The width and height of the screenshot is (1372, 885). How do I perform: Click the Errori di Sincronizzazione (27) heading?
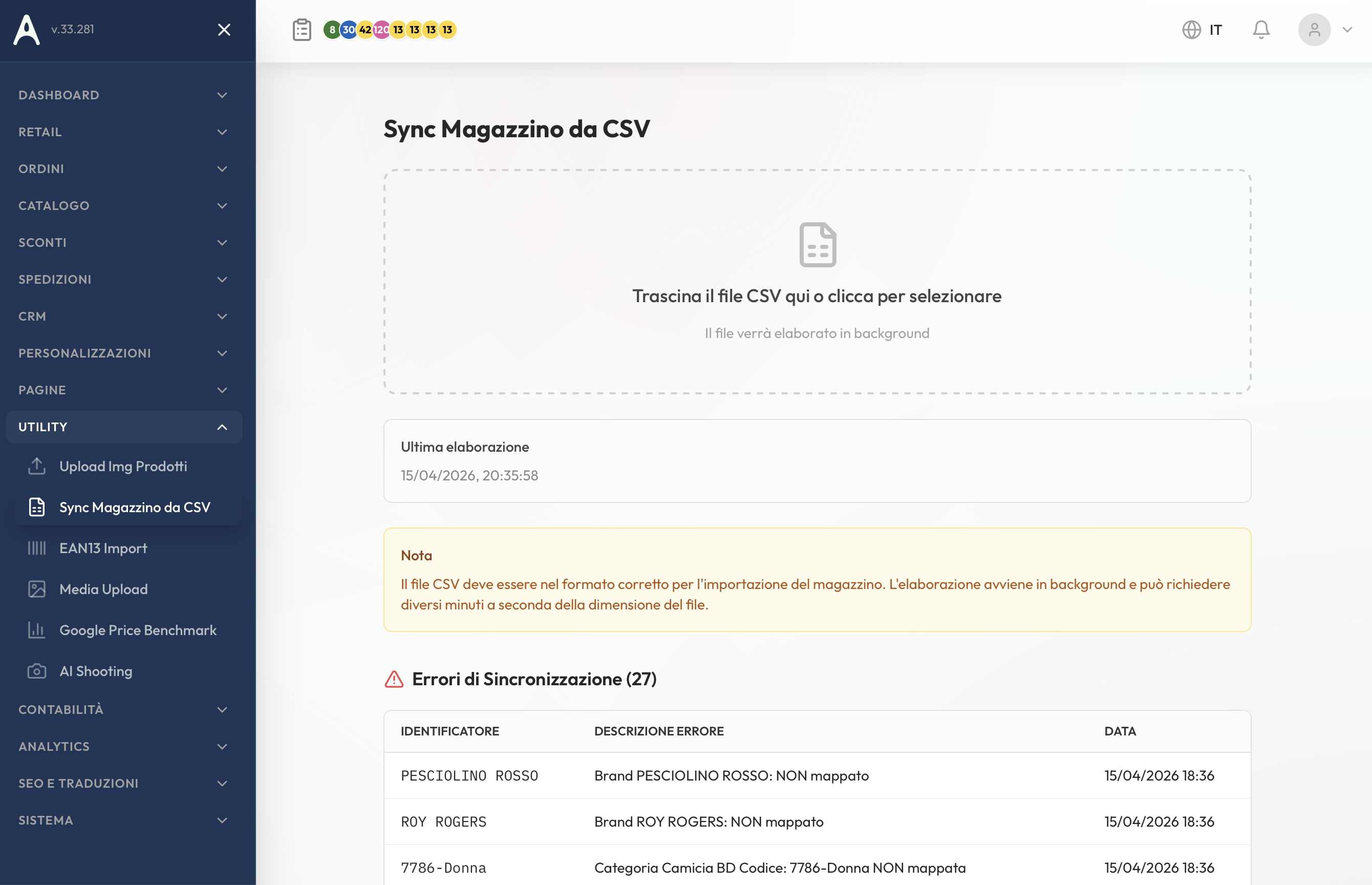coord(534,679)
